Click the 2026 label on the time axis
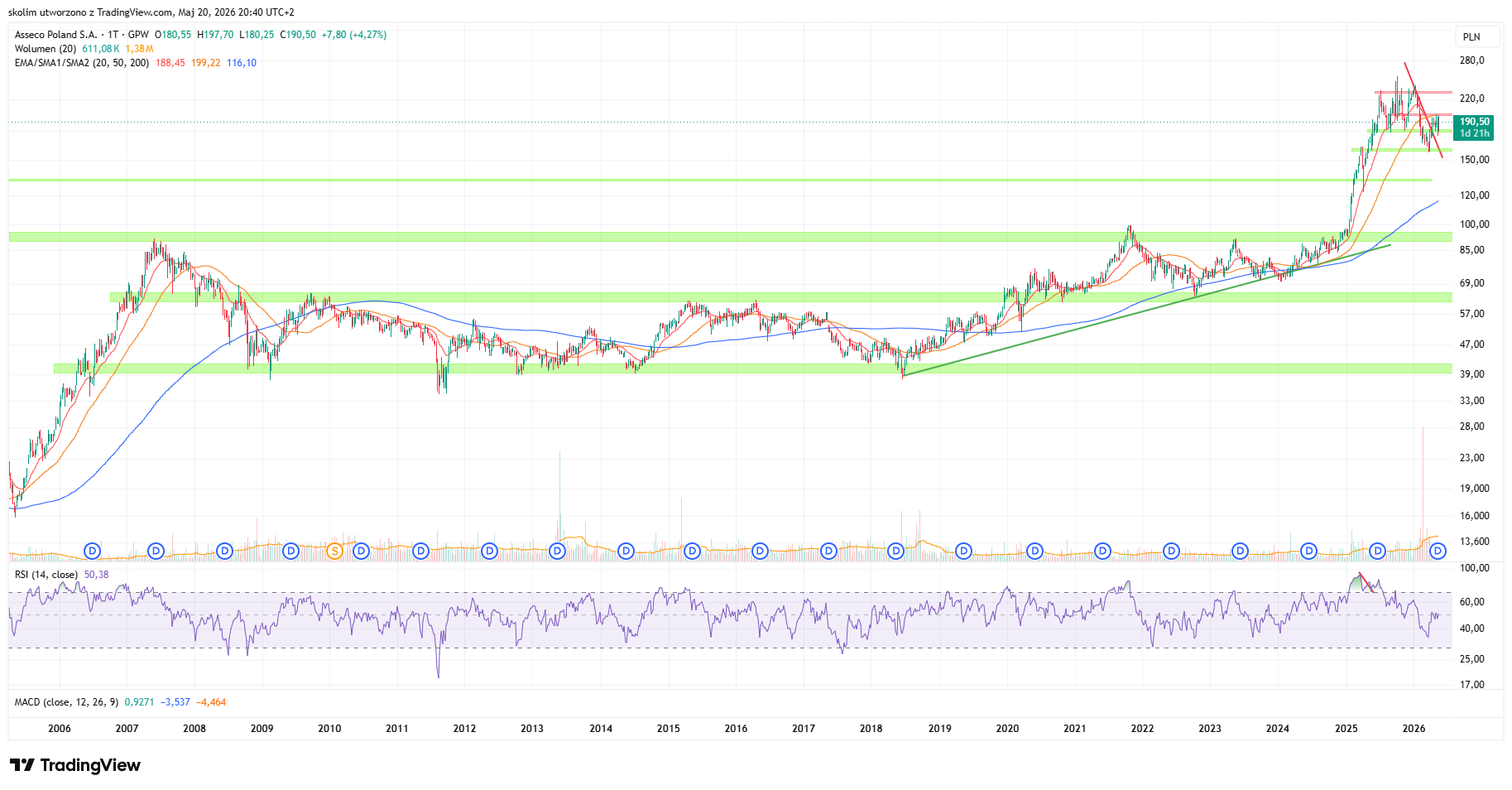1512x790 pixels. pyautogui.click(x=1414, y=729)
